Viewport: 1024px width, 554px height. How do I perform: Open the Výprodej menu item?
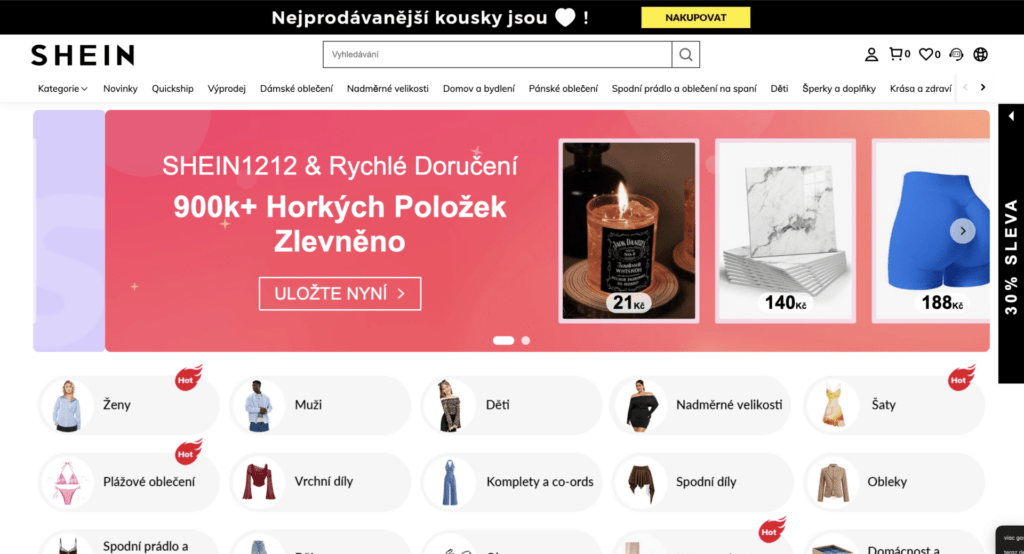point(227,88)
